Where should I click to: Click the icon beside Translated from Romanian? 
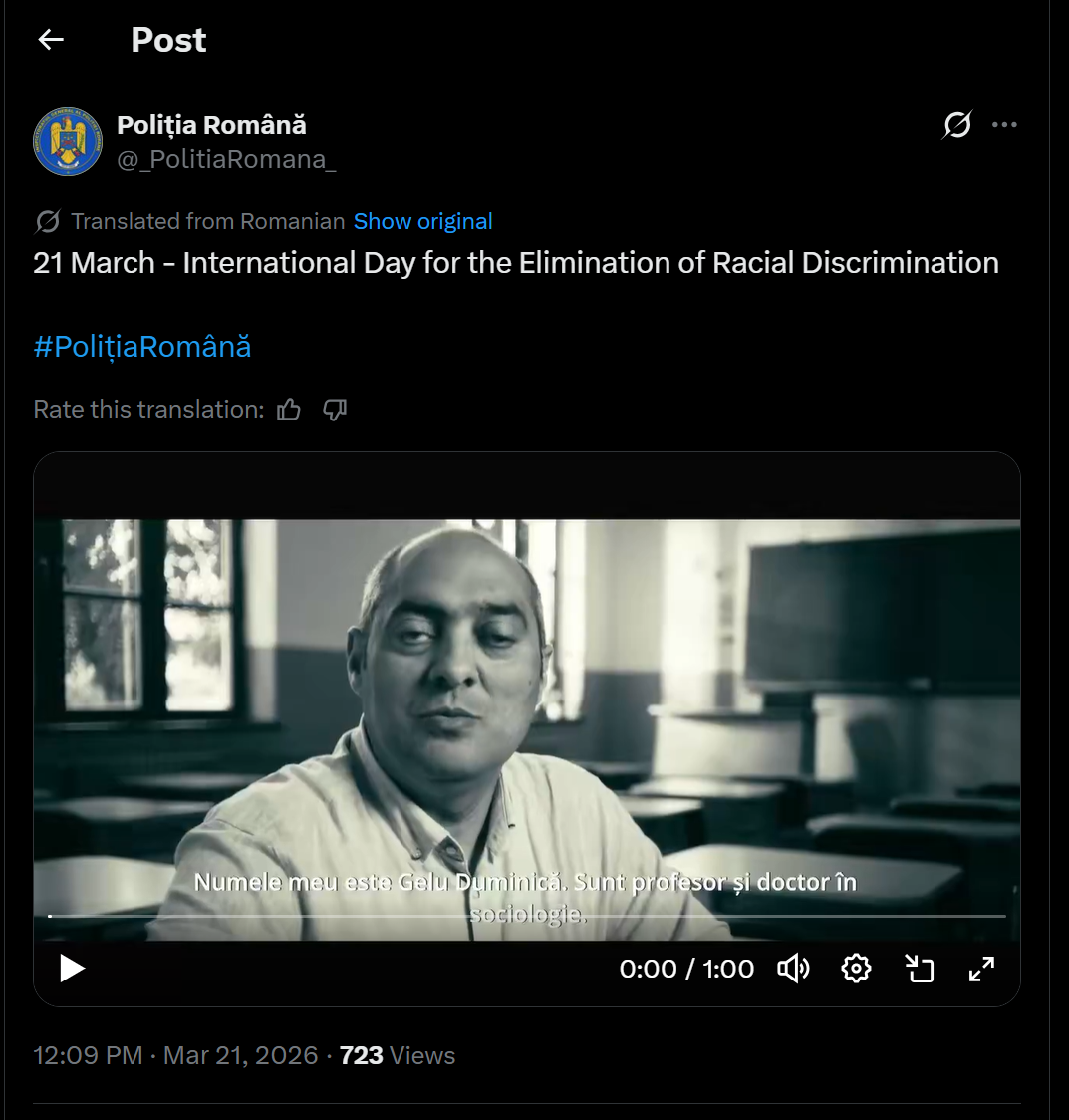[47, 221]
